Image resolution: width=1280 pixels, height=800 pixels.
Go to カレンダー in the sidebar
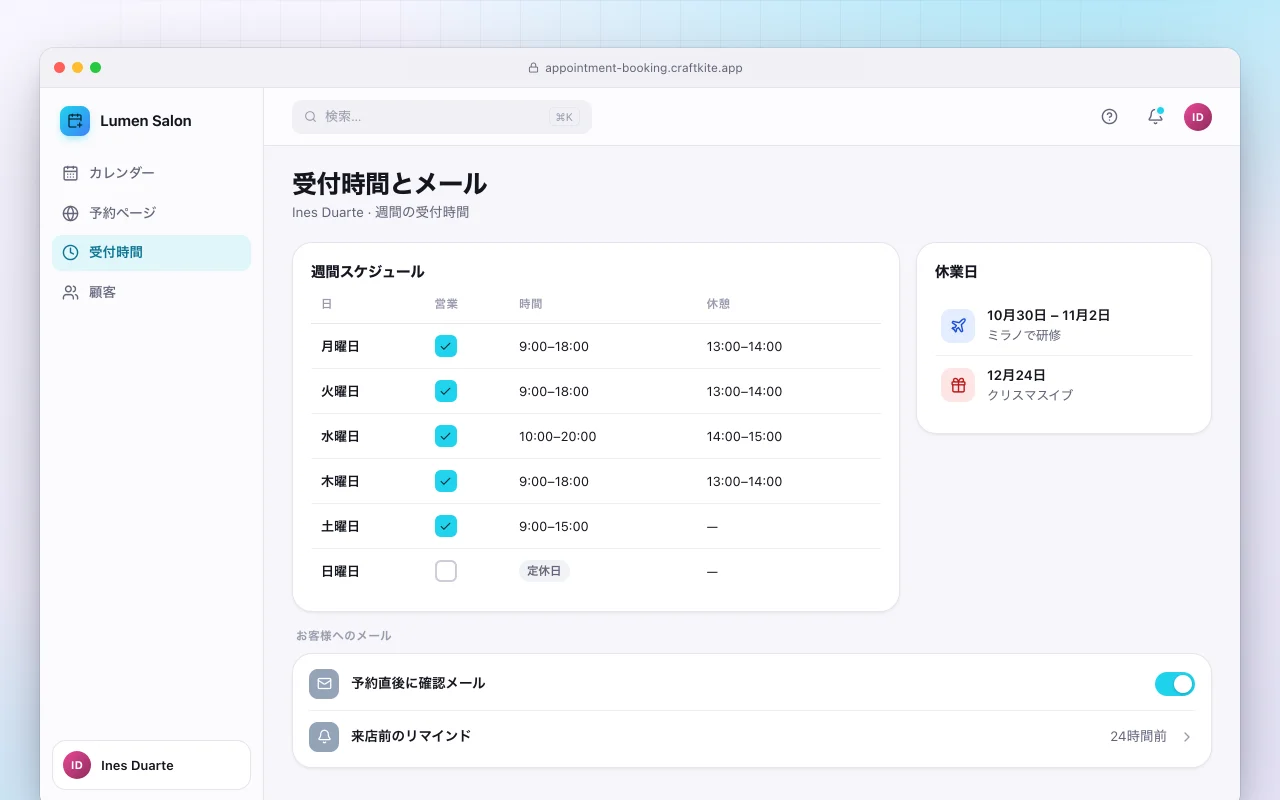click(x=151, y=173)
